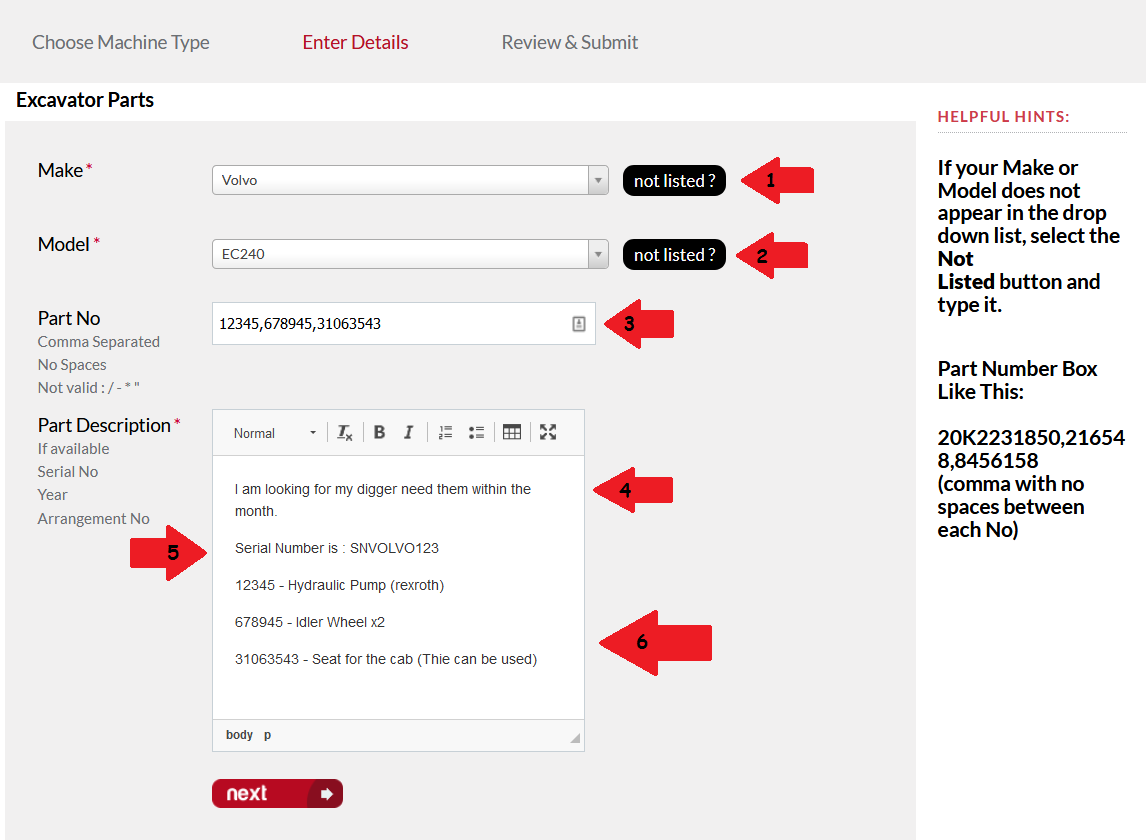Insert a numbered list in editor
1146x840 pixels.
click(x=446, y=432)
